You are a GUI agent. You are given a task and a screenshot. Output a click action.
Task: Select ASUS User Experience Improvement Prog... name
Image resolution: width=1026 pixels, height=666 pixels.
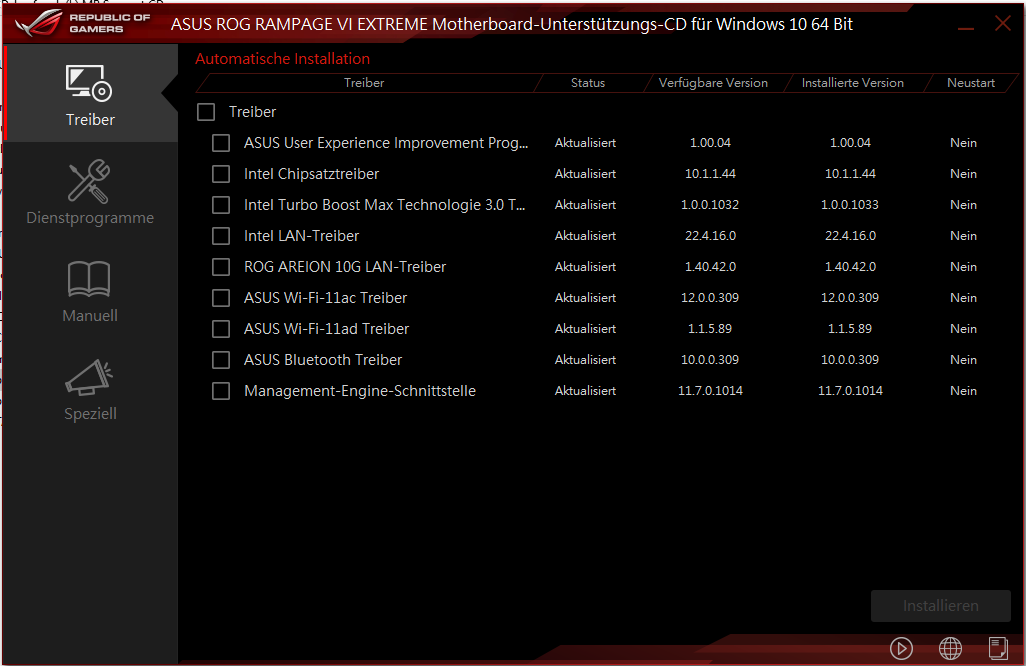coord(386,143)
